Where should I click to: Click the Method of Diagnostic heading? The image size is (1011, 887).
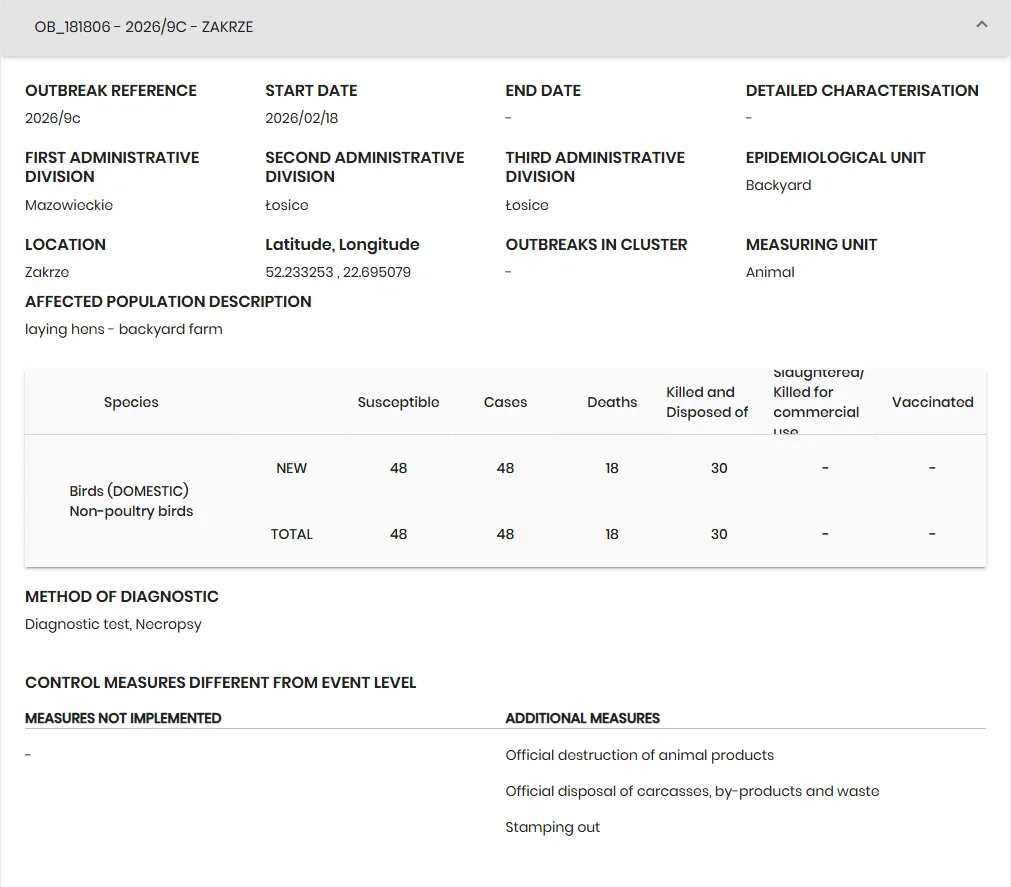coord(122,597)
